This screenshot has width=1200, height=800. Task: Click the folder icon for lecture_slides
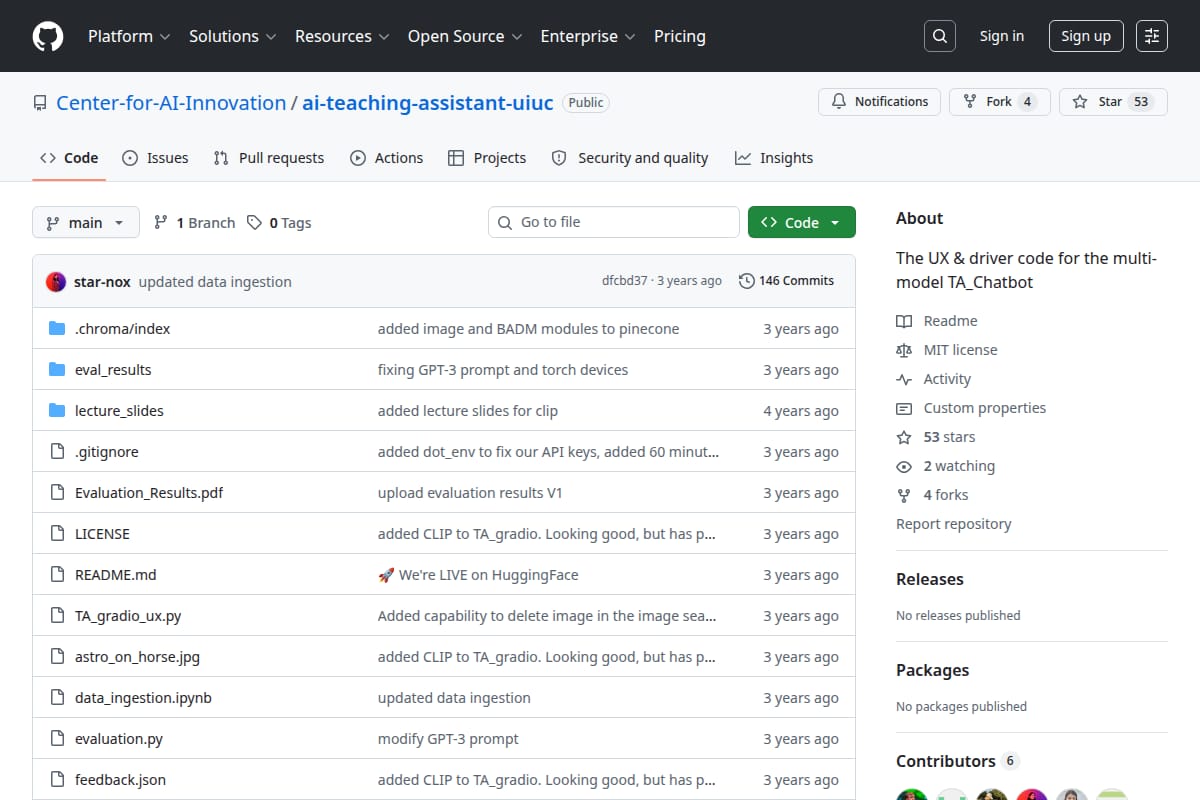(57, 411)
